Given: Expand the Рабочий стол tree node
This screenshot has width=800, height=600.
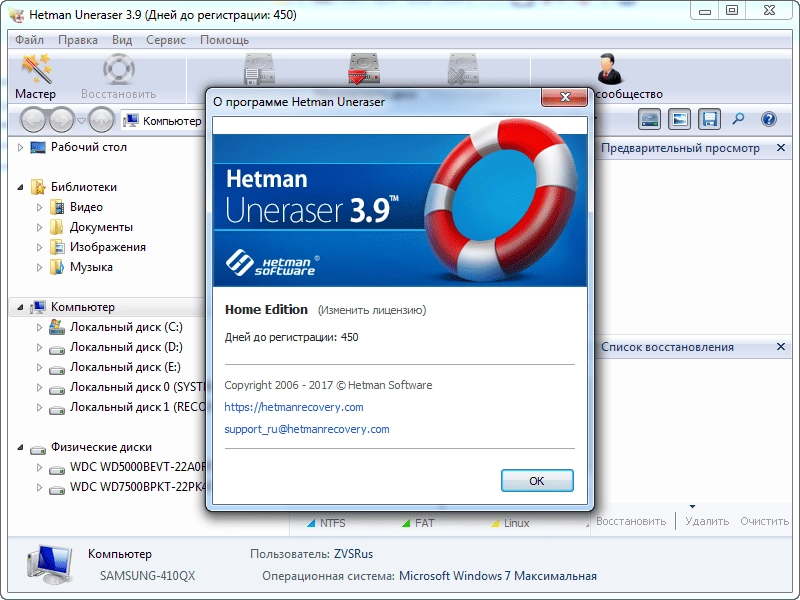Looking at the screenshot, I should click(20, 147).
